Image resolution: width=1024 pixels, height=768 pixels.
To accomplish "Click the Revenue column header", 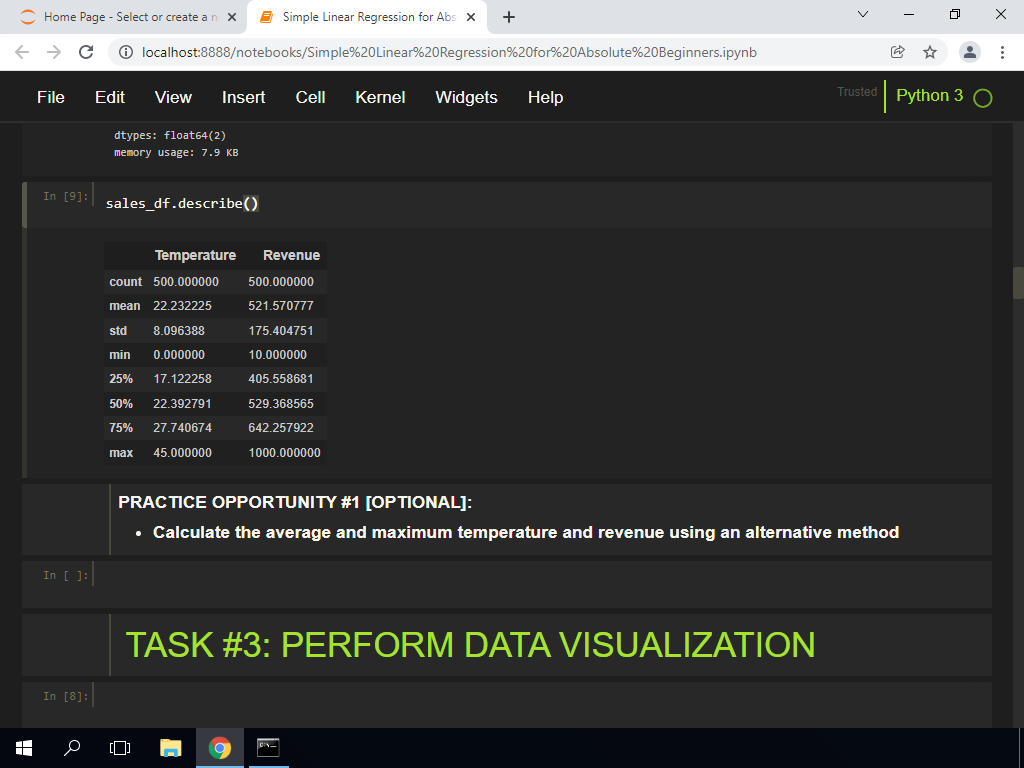I will pos(291,255).
